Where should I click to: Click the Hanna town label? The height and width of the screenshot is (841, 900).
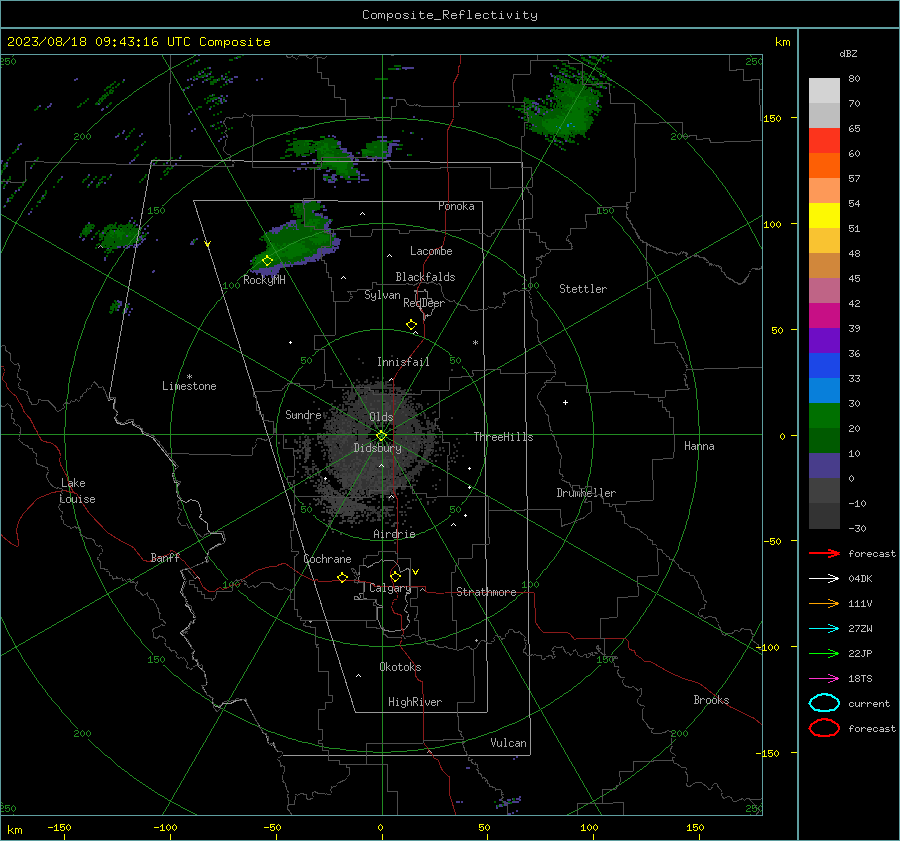(x=699, y=446)
